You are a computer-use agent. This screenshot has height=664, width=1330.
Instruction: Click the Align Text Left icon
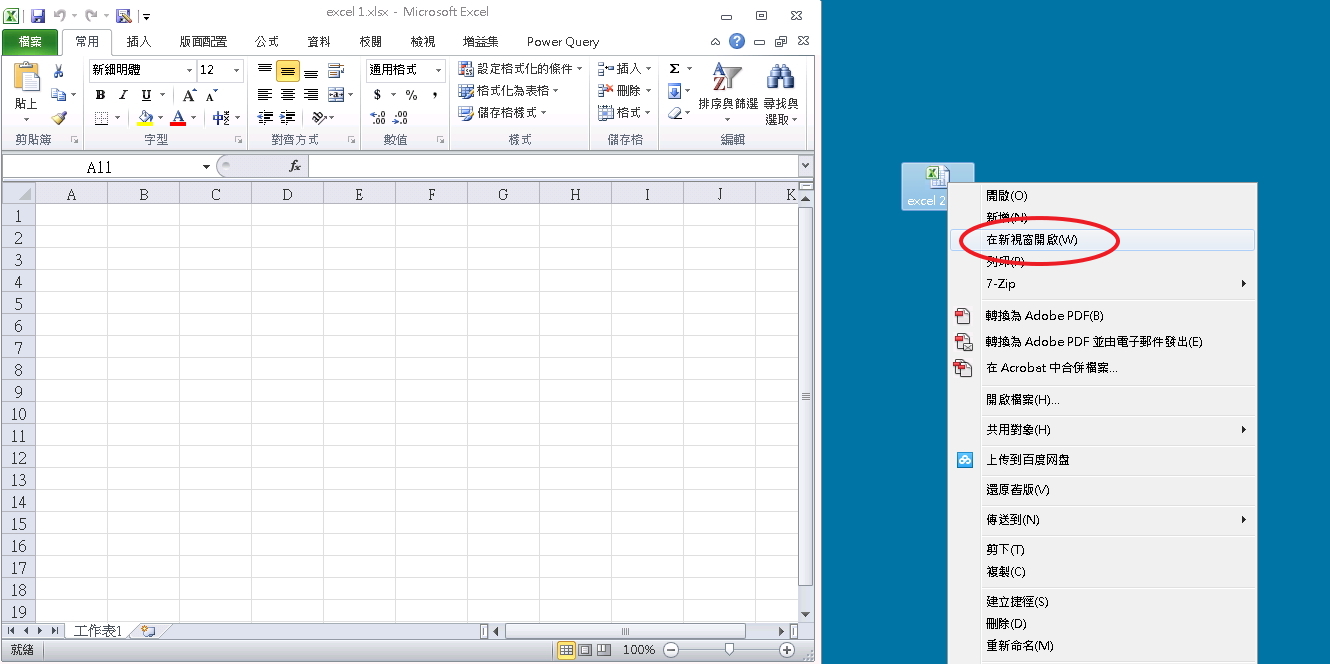[265, 95]
